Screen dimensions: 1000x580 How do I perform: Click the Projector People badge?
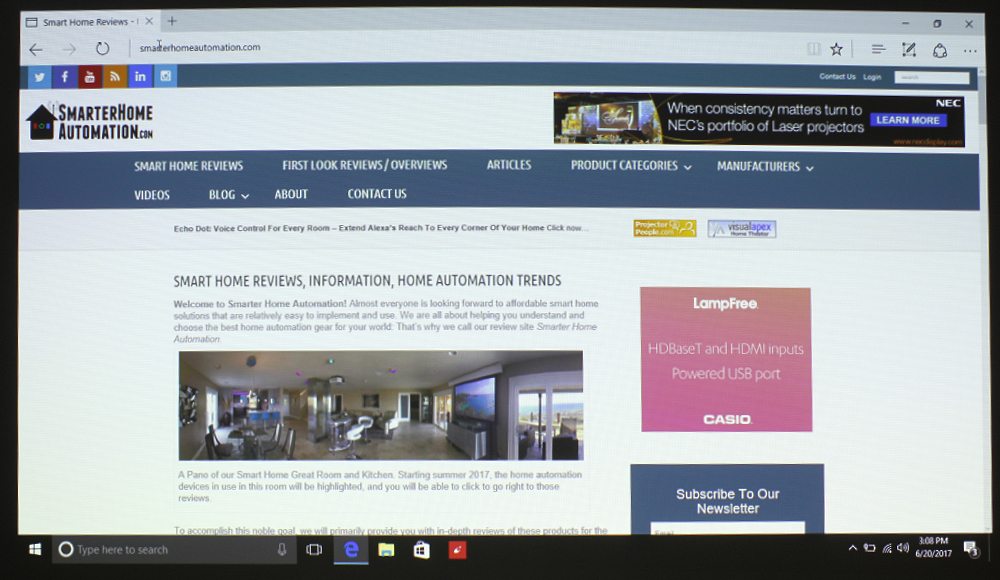coord(664,228)
